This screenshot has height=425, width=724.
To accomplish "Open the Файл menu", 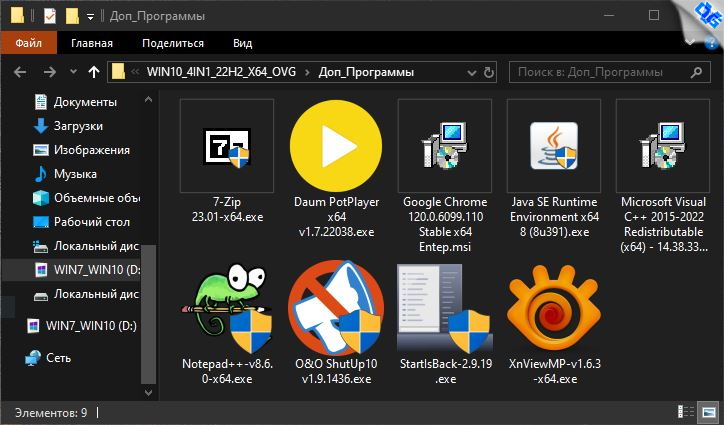I will coord(29,43).
